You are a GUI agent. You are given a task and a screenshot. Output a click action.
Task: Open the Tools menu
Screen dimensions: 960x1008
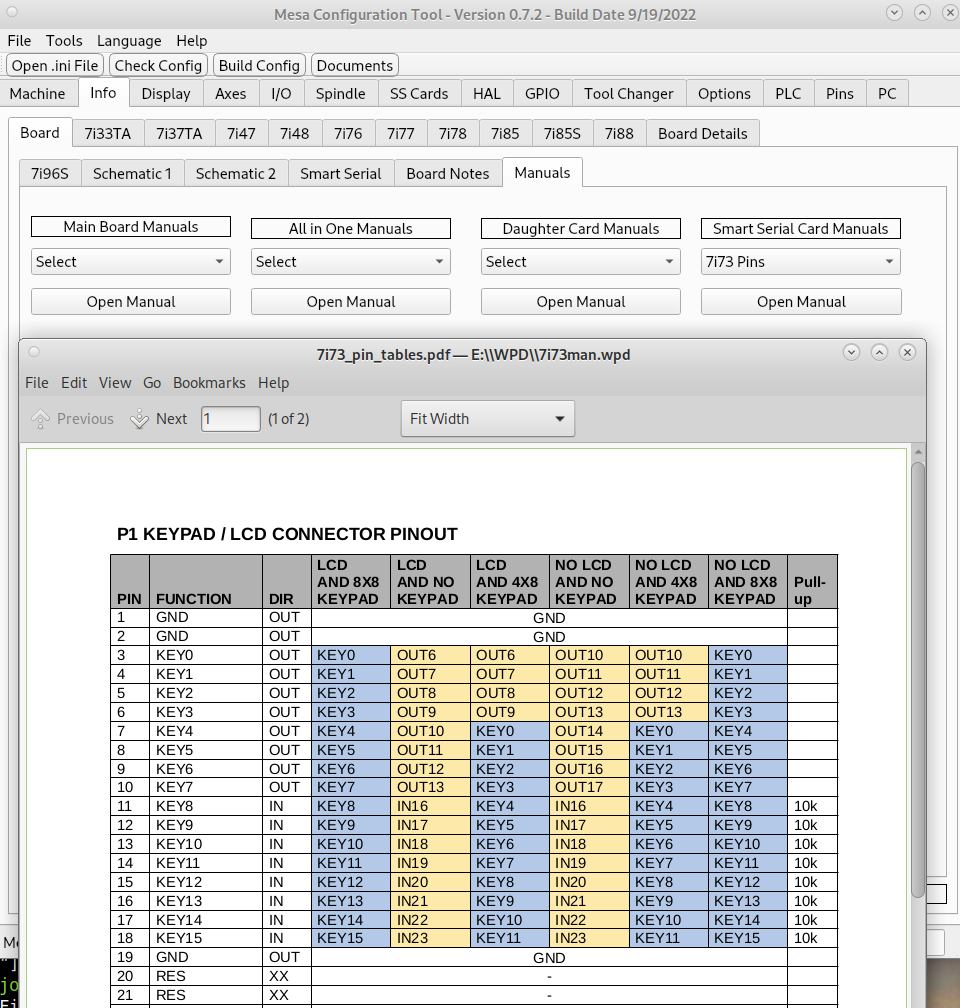coord(64,41)
